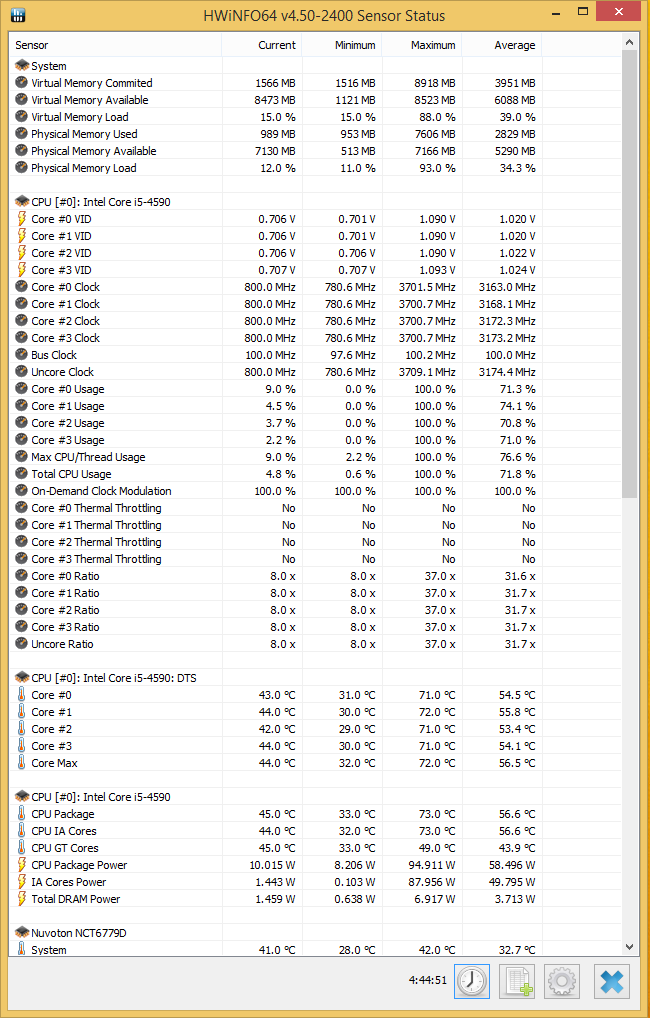Click the Core #0 VID lightning icon
650x1018 pixels.
tap(21, 219)
